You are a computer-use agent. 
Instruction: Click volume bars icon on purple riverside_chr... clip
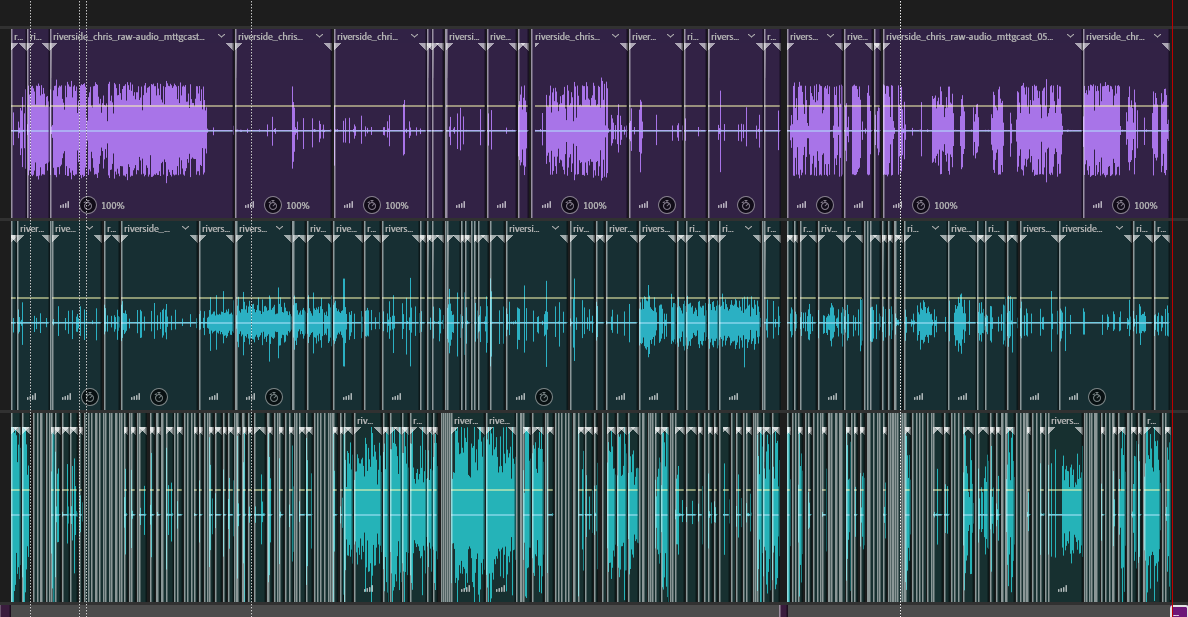(1097, 205)
